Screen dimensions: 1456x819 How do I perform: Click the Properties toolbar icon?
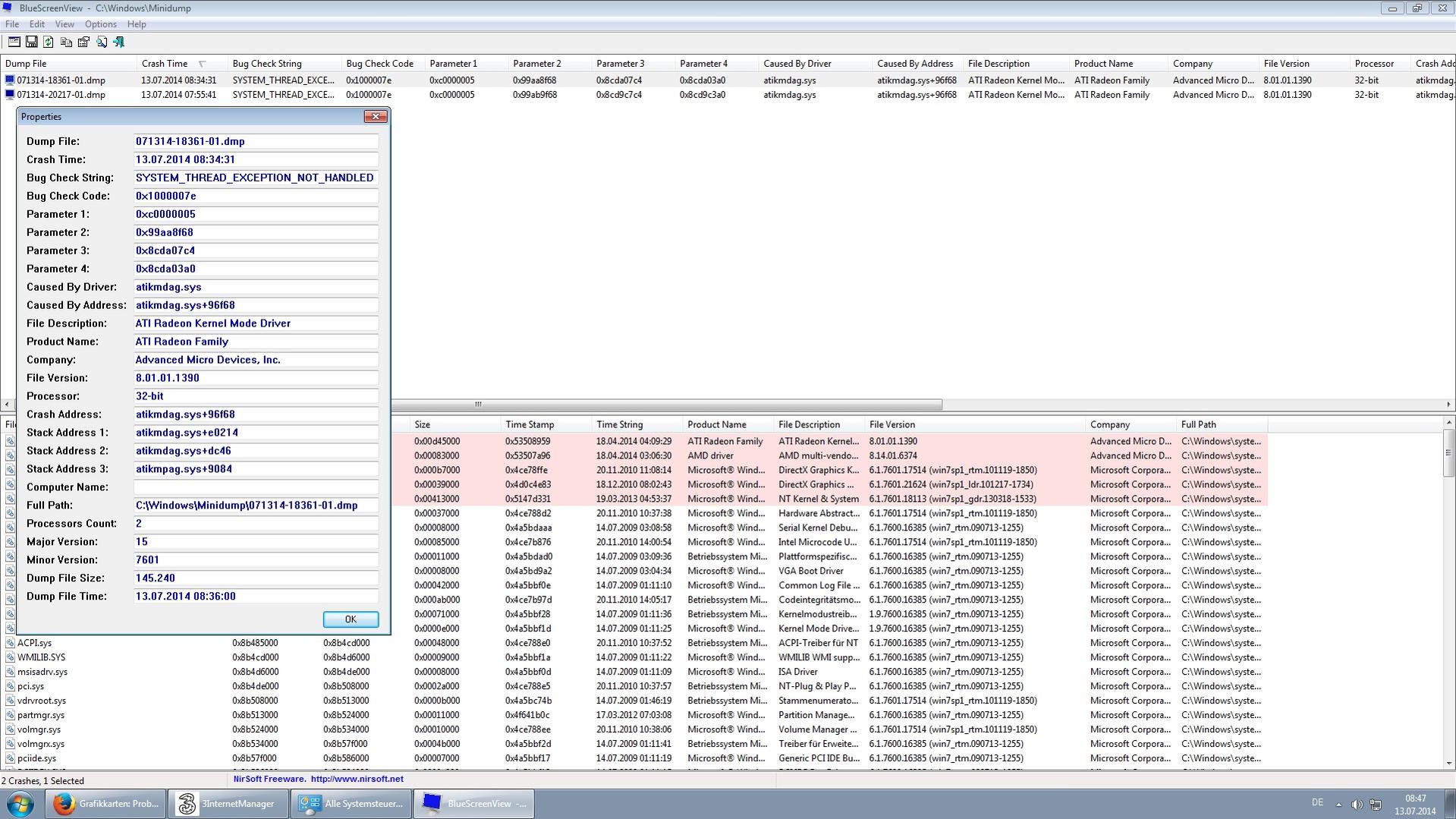pyautogui.click(x=83, y=42)
